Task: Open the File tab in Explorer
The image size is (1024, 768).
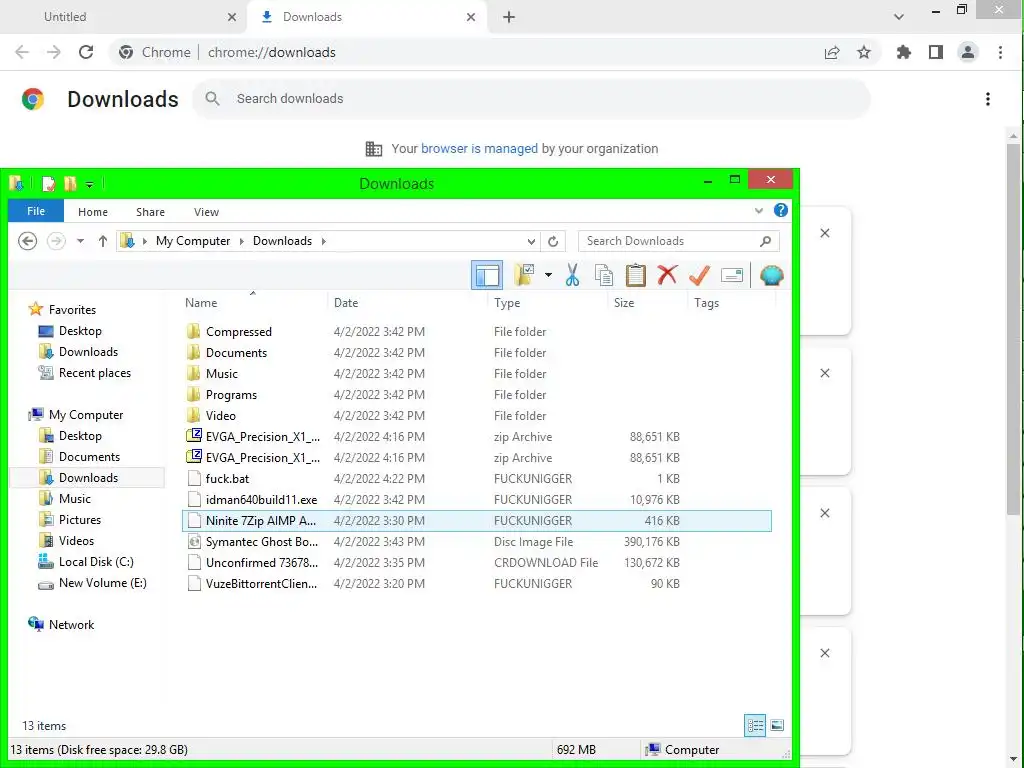Action: 36,211
